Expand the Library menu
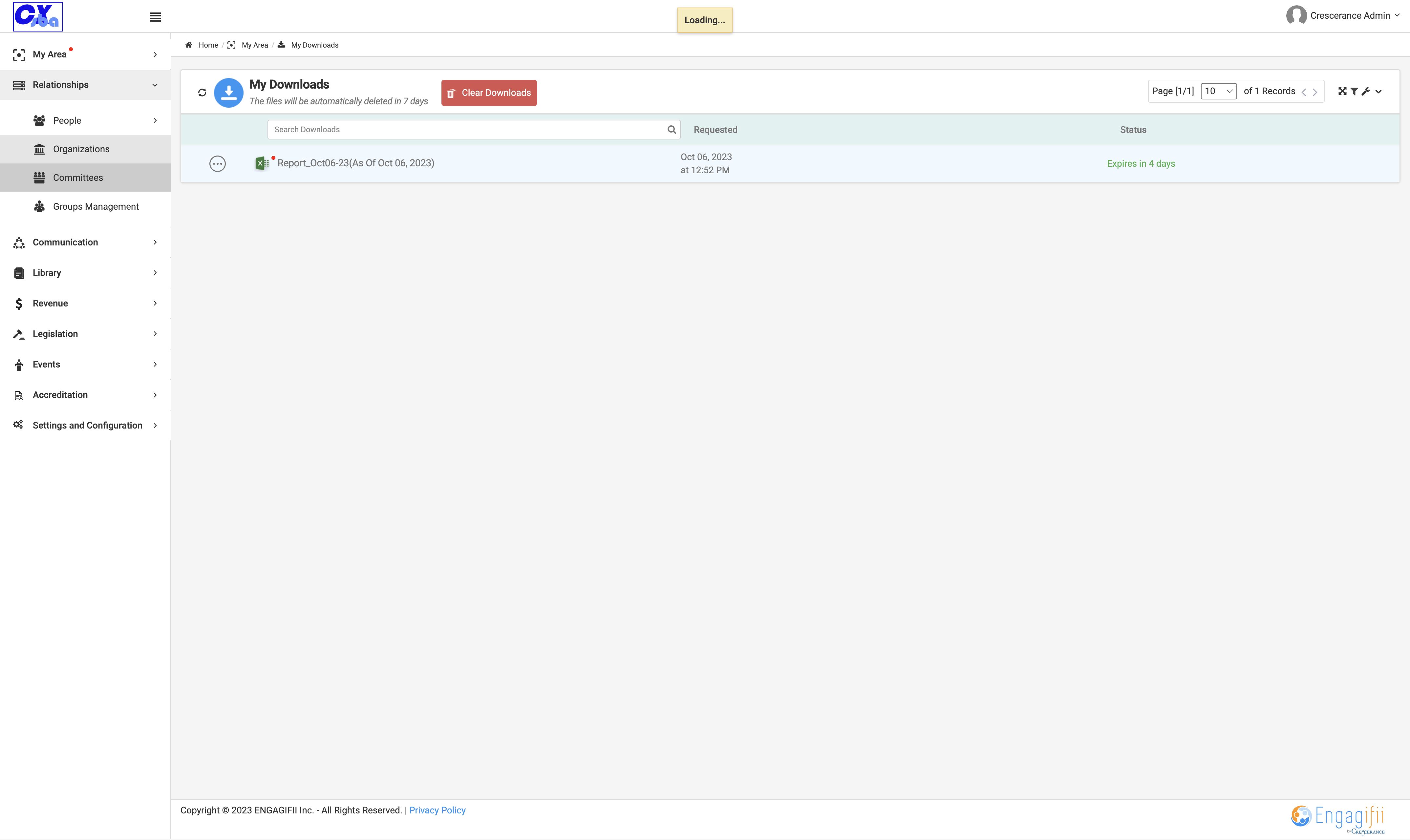 pyautogui.click(x=85, y=273)
